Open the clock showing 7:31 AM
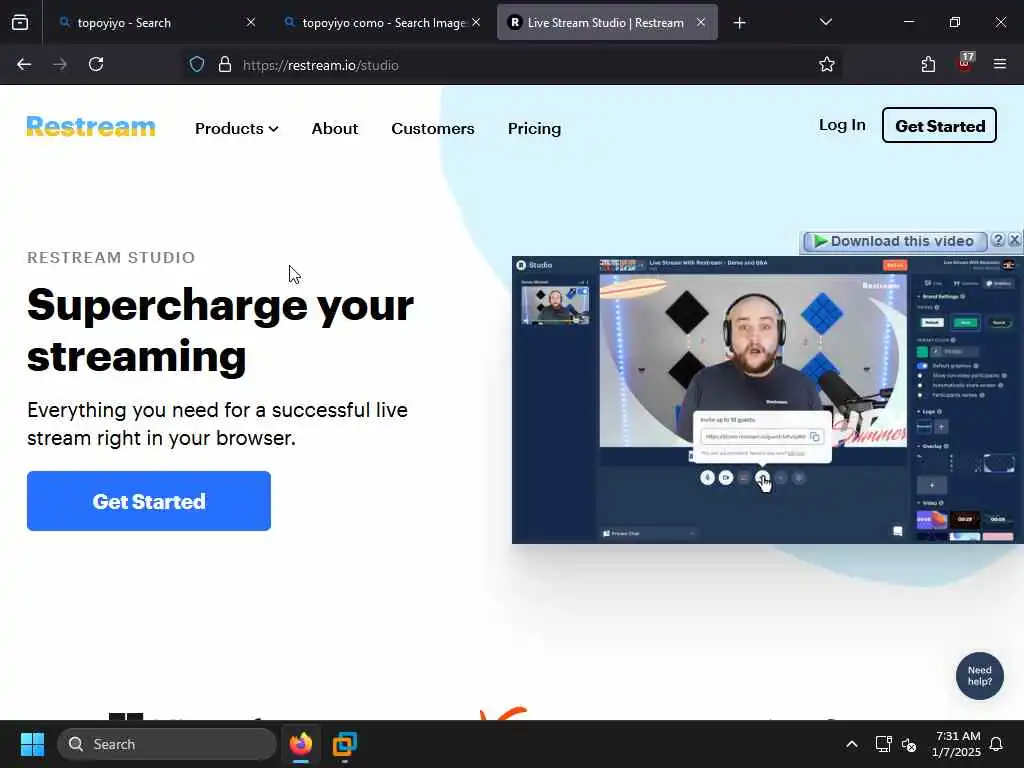 pos(957,744)
